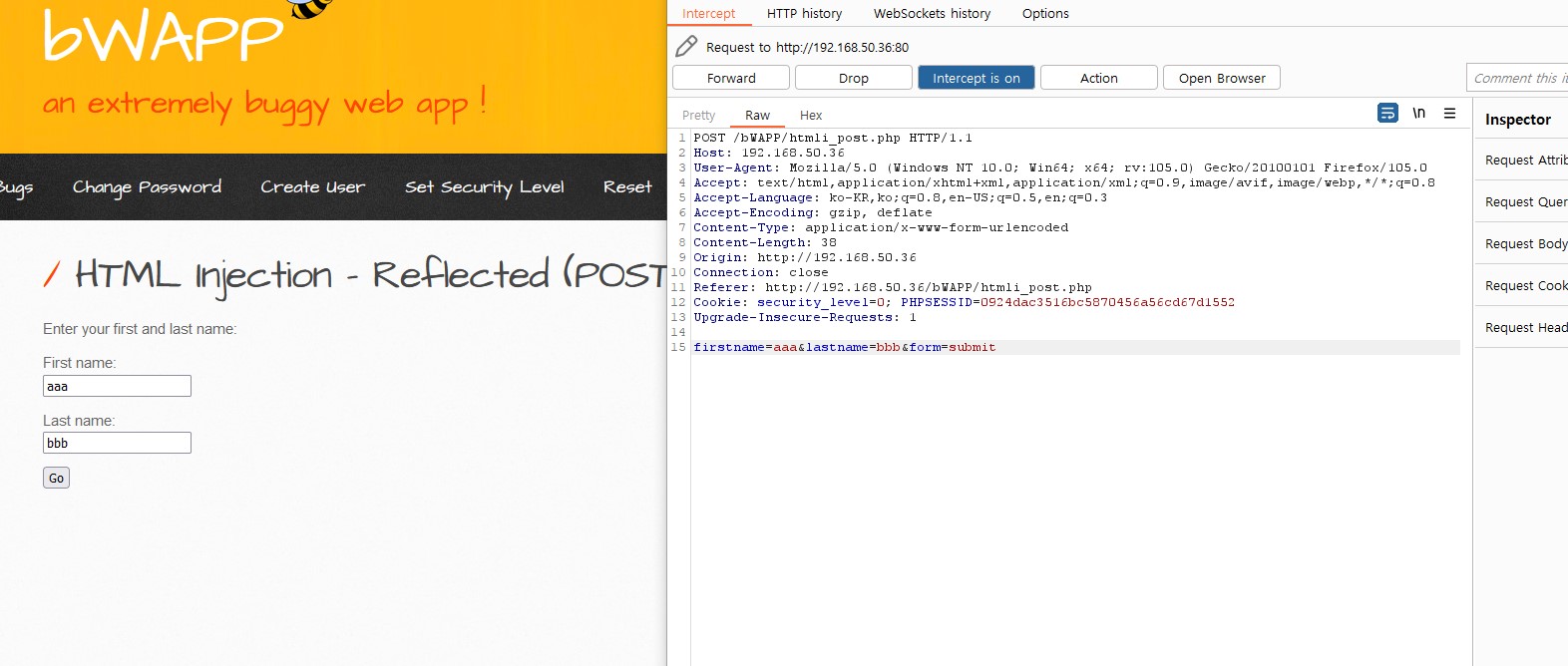The height and width of the screenshot is (666, 1568).
Task: Select the Raw request view tab
Action: pyautogui.click(x=757, y=115)
